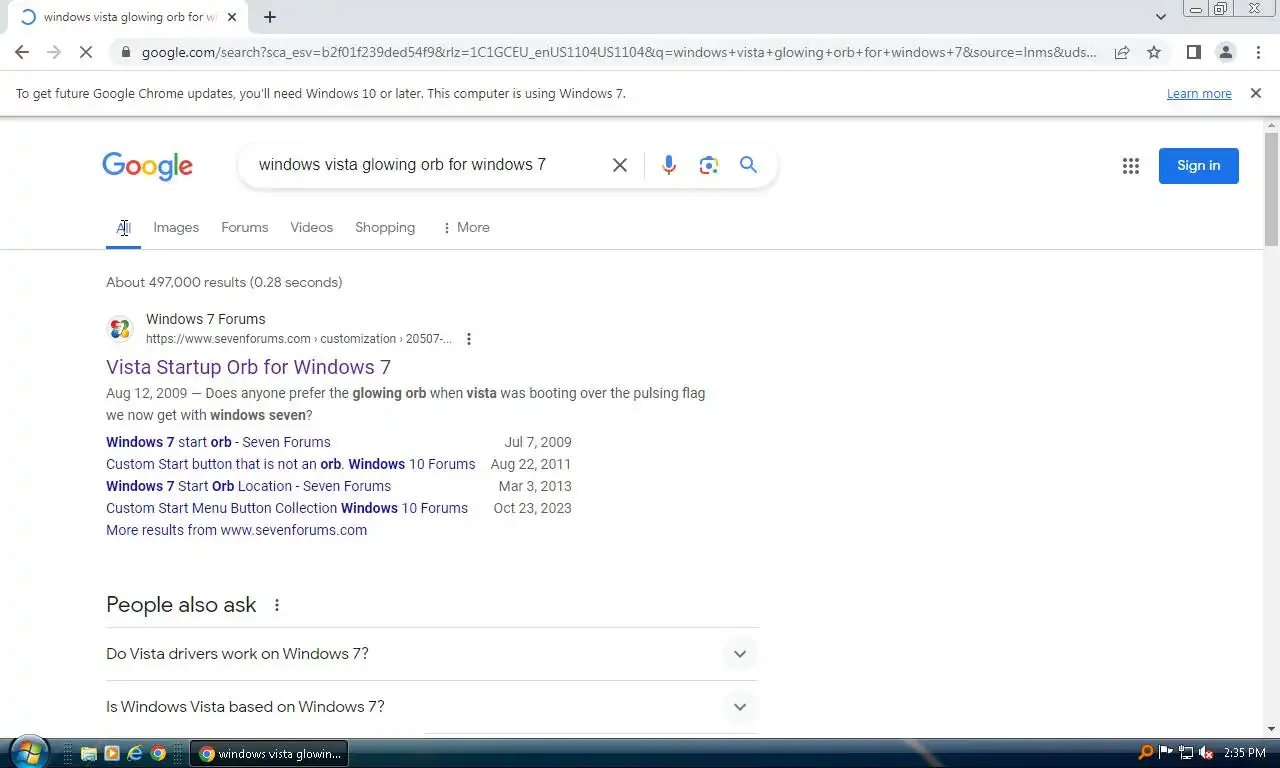Close the current browser tab
Viewport: 1280px width, 768px height.
click(232, 17)
